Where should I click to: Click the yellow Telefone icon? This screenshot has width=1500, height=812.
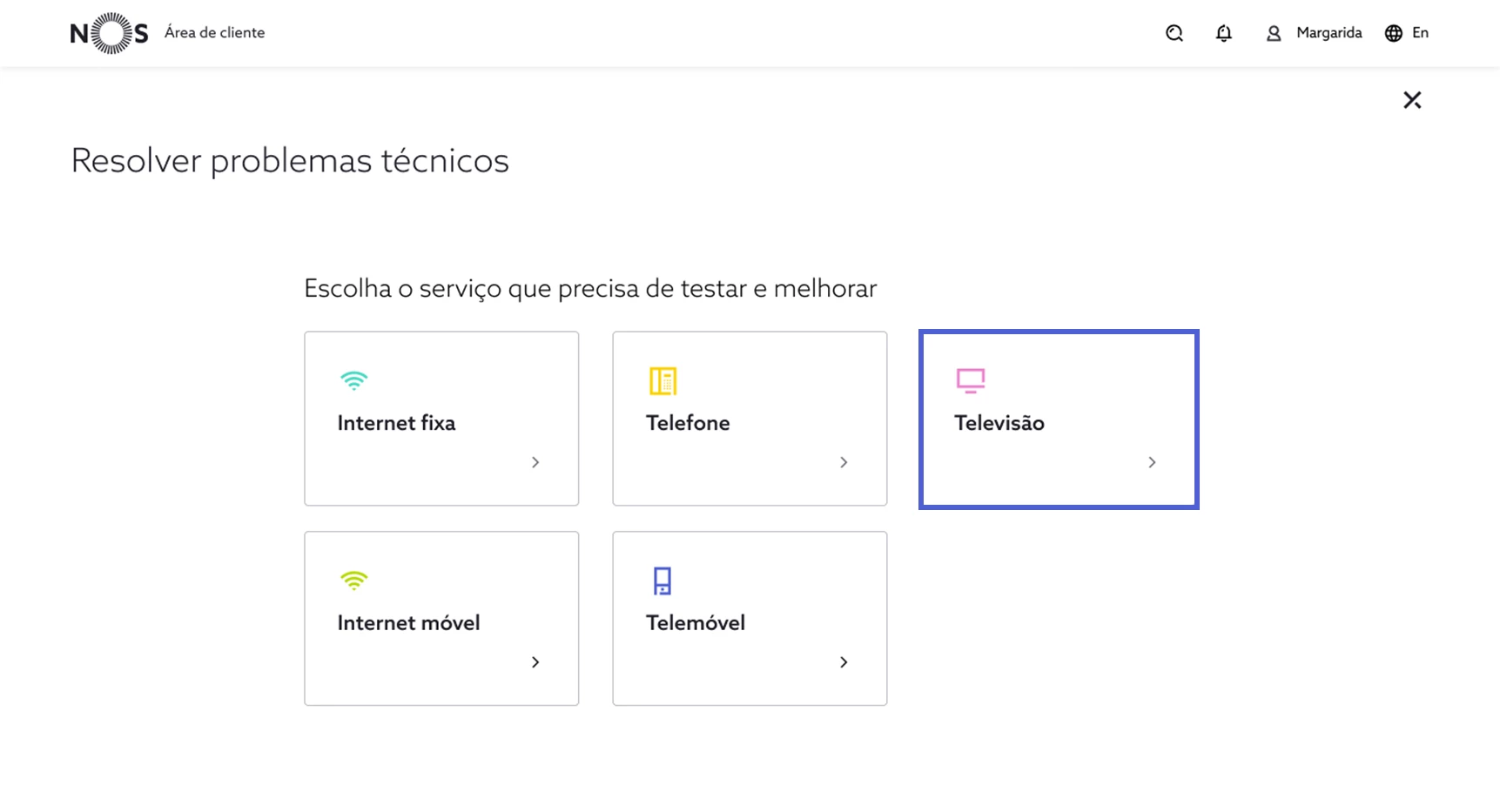[x=663, y=380]
